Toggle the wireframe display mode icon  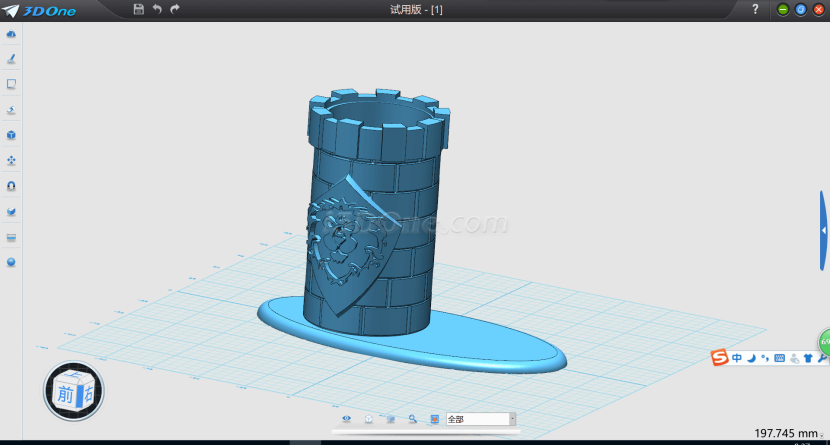tap(369, 419)
